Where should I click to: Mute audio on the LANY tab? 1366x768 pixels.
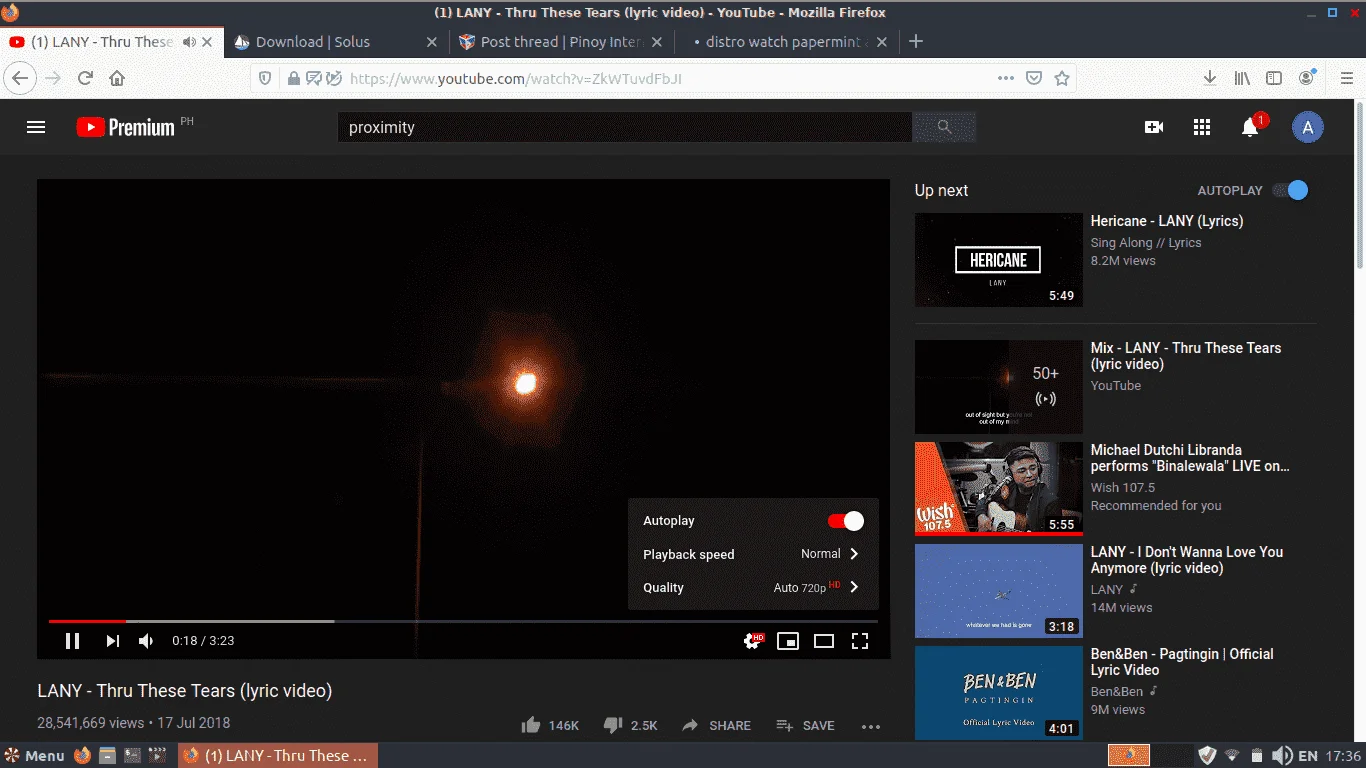(189, 42)
